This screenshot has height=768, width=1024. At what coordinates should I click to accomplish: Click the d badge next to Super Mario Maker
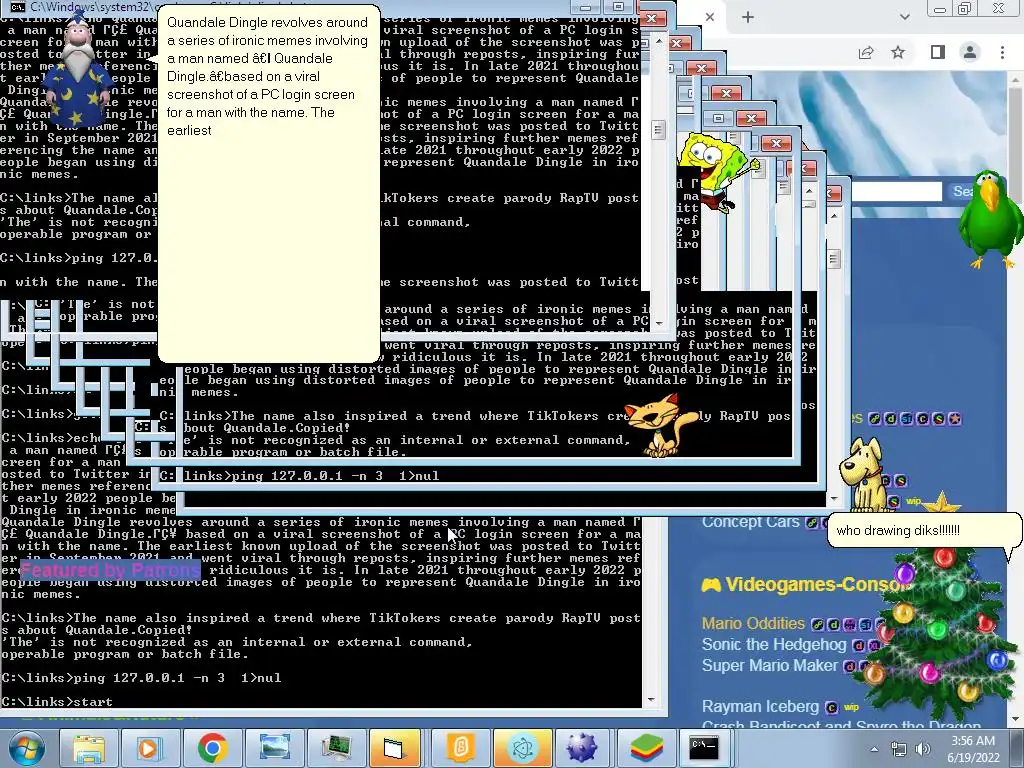(849, 666)
